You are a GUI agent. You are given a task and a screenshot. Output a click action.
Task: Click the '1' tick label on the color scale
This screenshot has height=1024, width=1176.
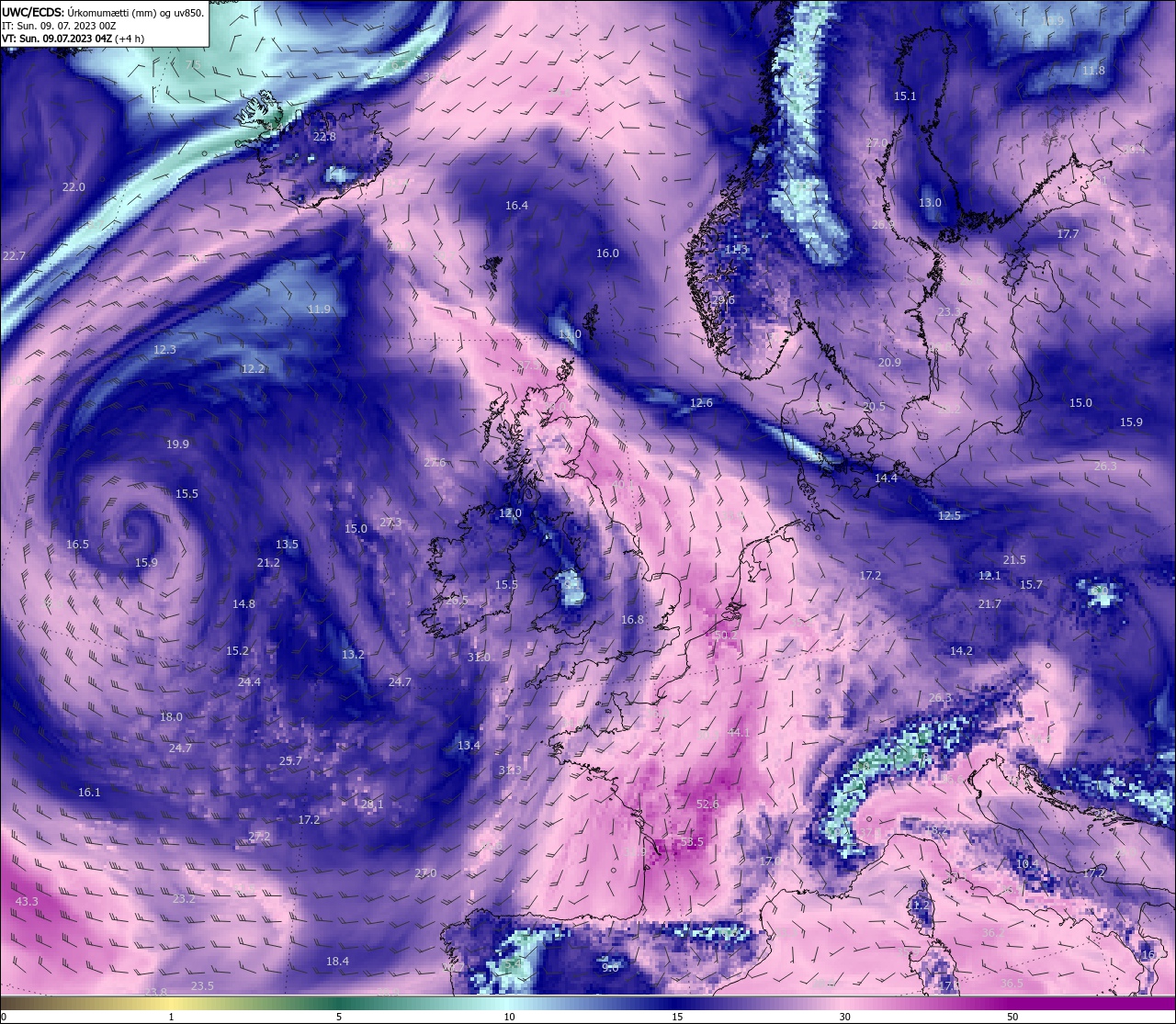(x=171, y=1017)
